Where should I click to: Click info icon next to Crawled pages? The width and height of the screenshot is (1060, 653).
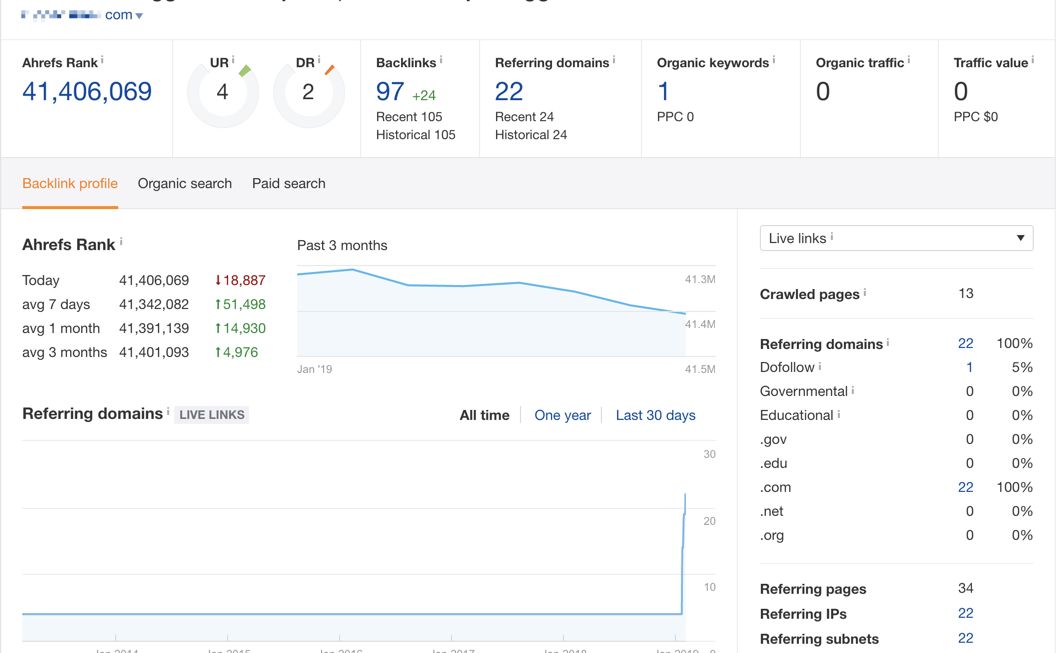tap(865, 293)
